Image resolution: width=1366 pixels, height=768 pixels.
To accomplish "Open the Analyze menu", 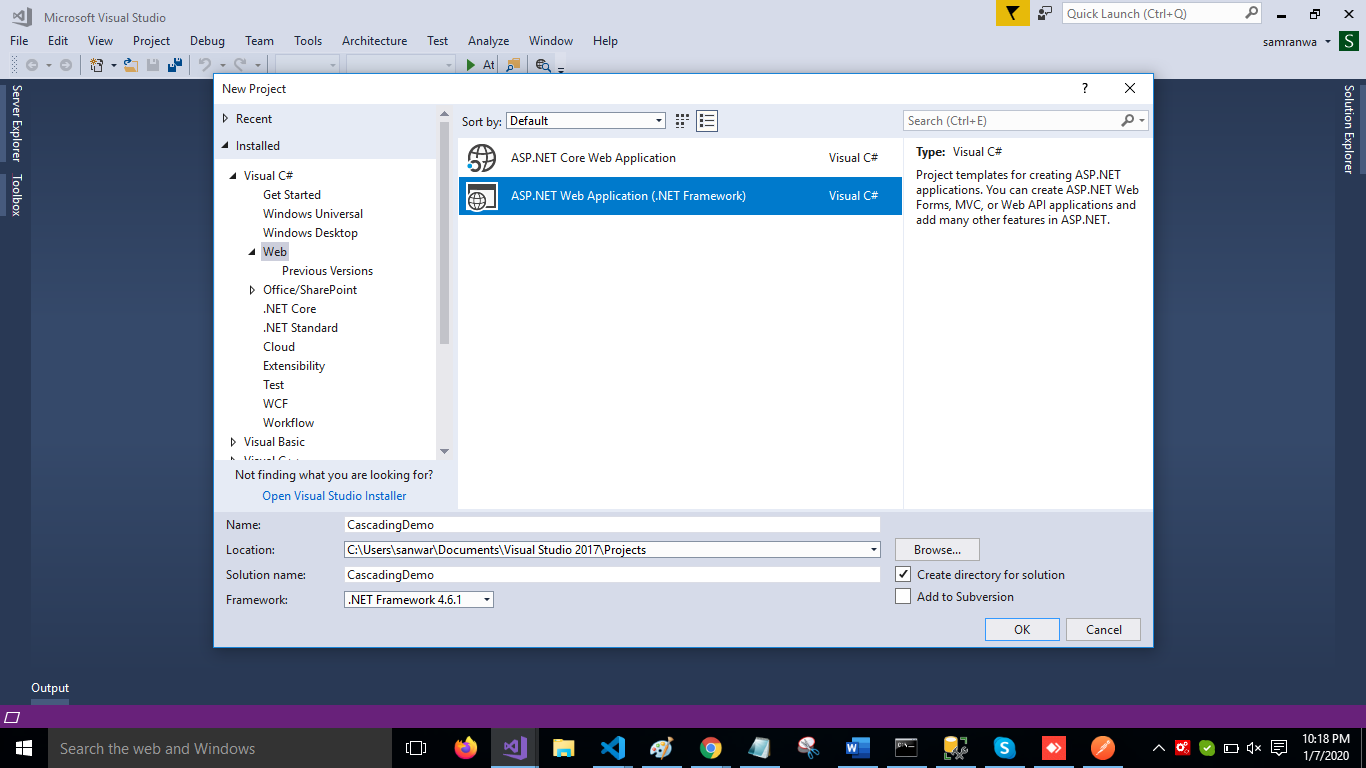I will pos(488,41).
